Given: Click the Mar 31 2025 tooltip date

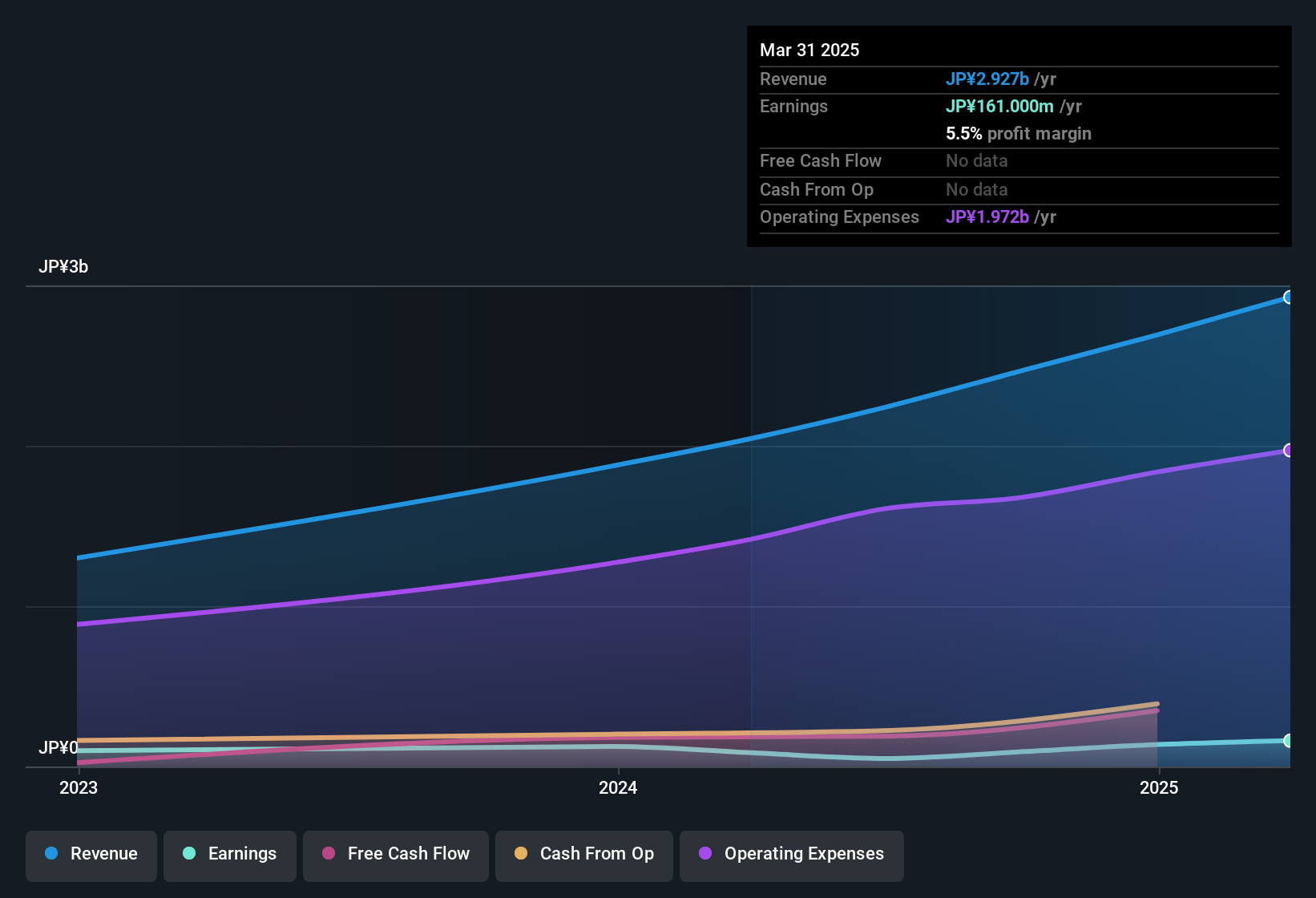Looking at the screenshot, I should click(809, 50).
